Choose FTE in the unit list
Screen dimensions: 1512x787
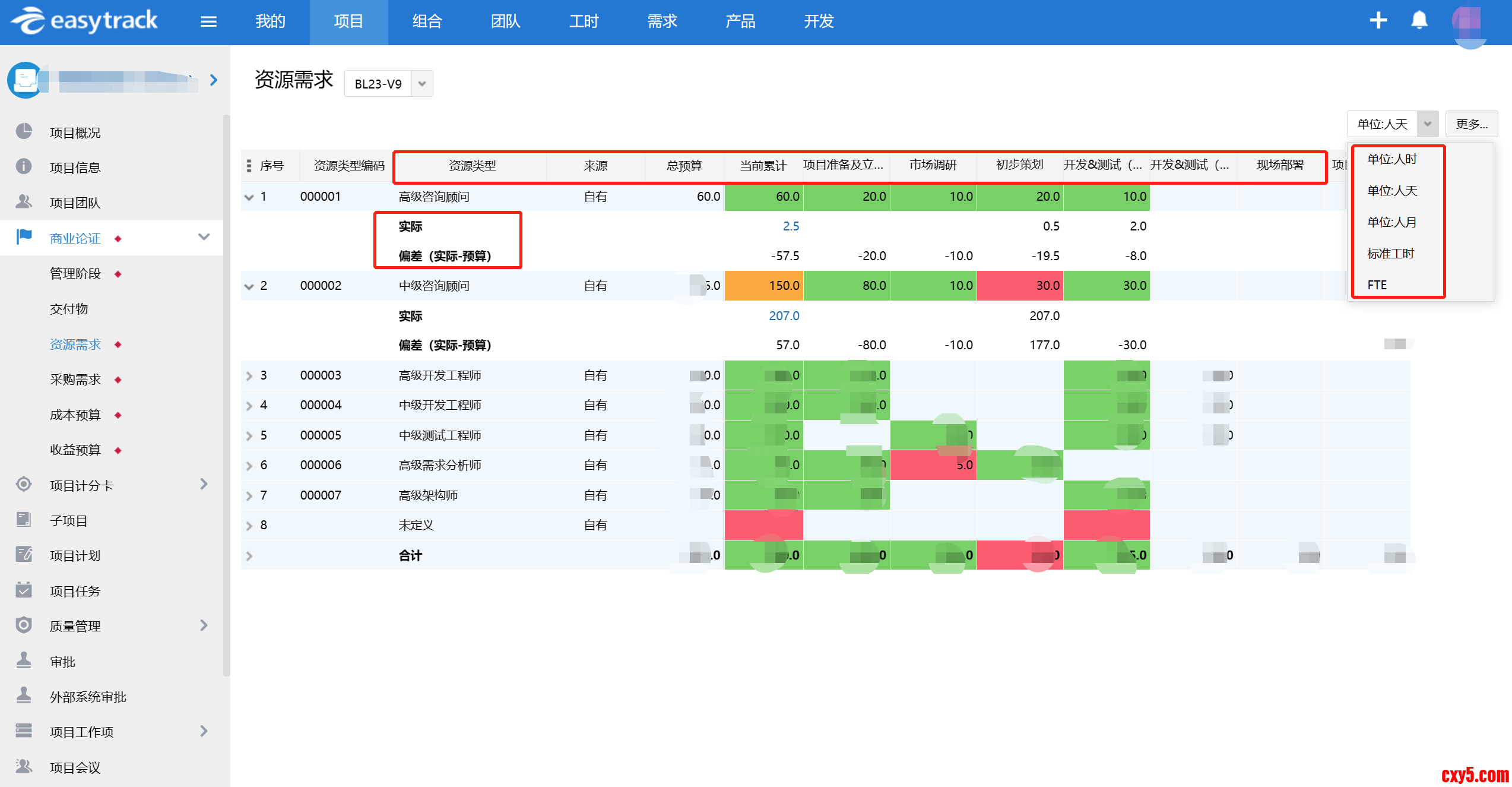[1377, 285]
